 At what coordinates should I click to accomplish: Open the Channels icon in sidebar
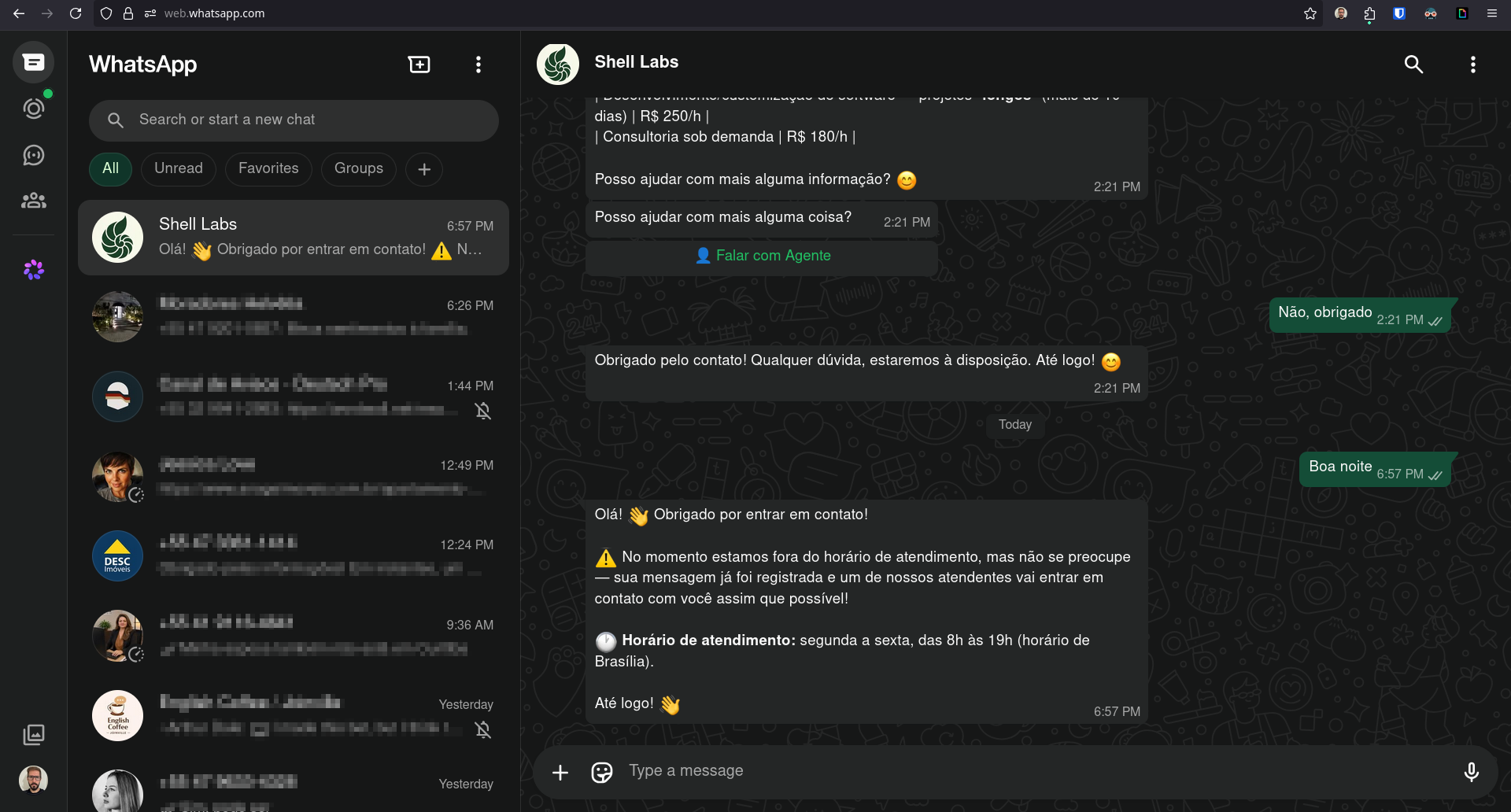pyautogui.click(x=33, y=155)
